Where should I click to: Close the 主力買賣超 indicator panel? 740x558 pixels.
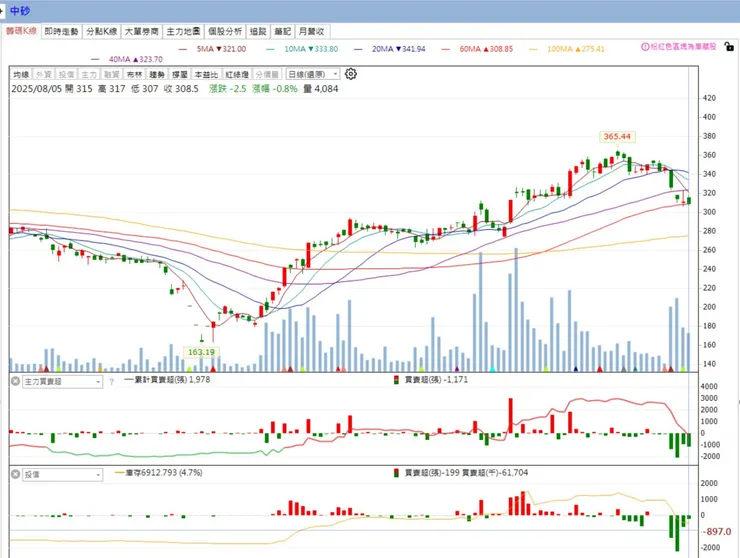pyautogui.click(x=15, y=381)
